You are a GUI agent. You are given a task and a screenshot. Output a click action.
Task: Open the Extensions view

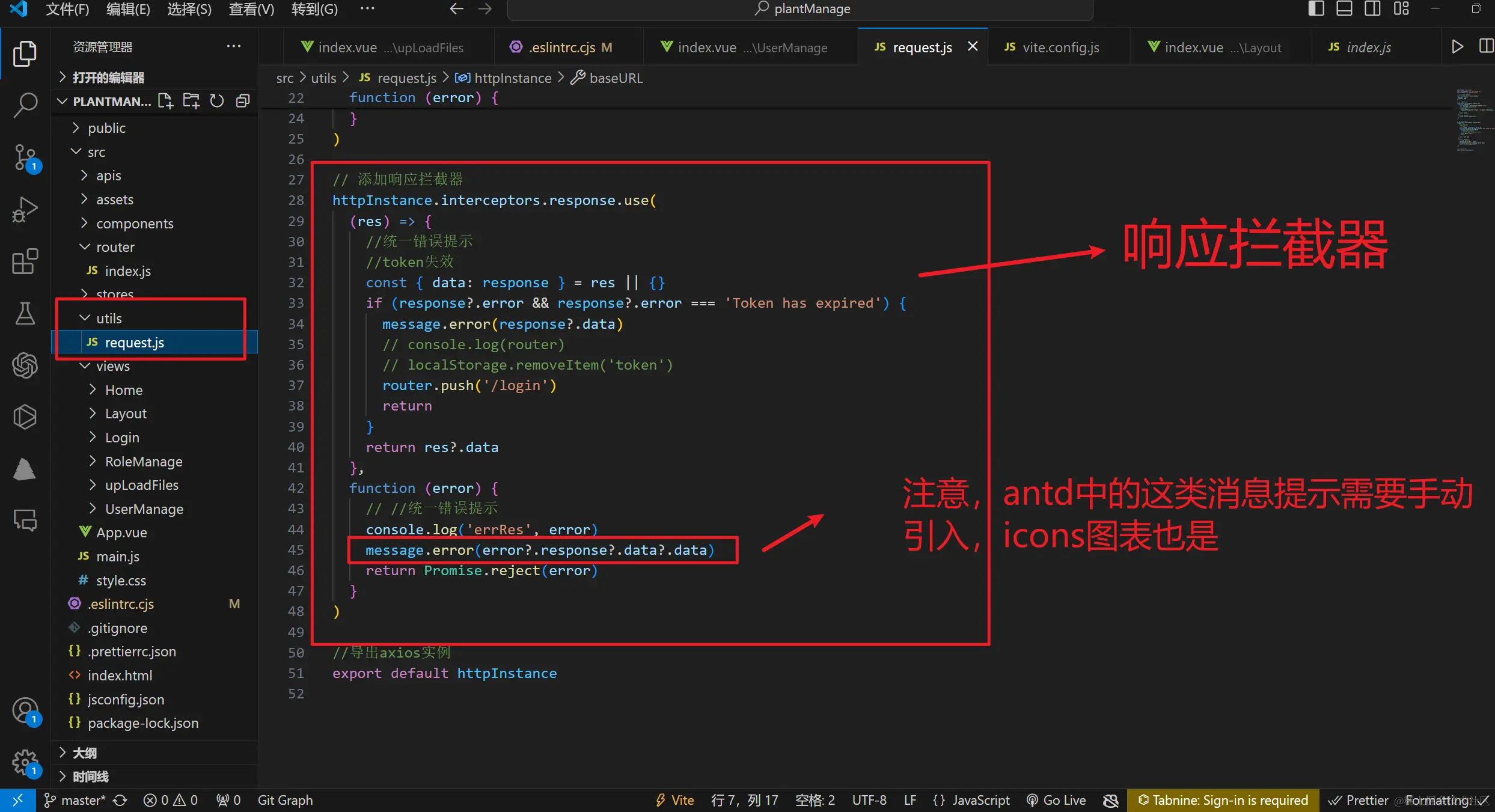25,261
